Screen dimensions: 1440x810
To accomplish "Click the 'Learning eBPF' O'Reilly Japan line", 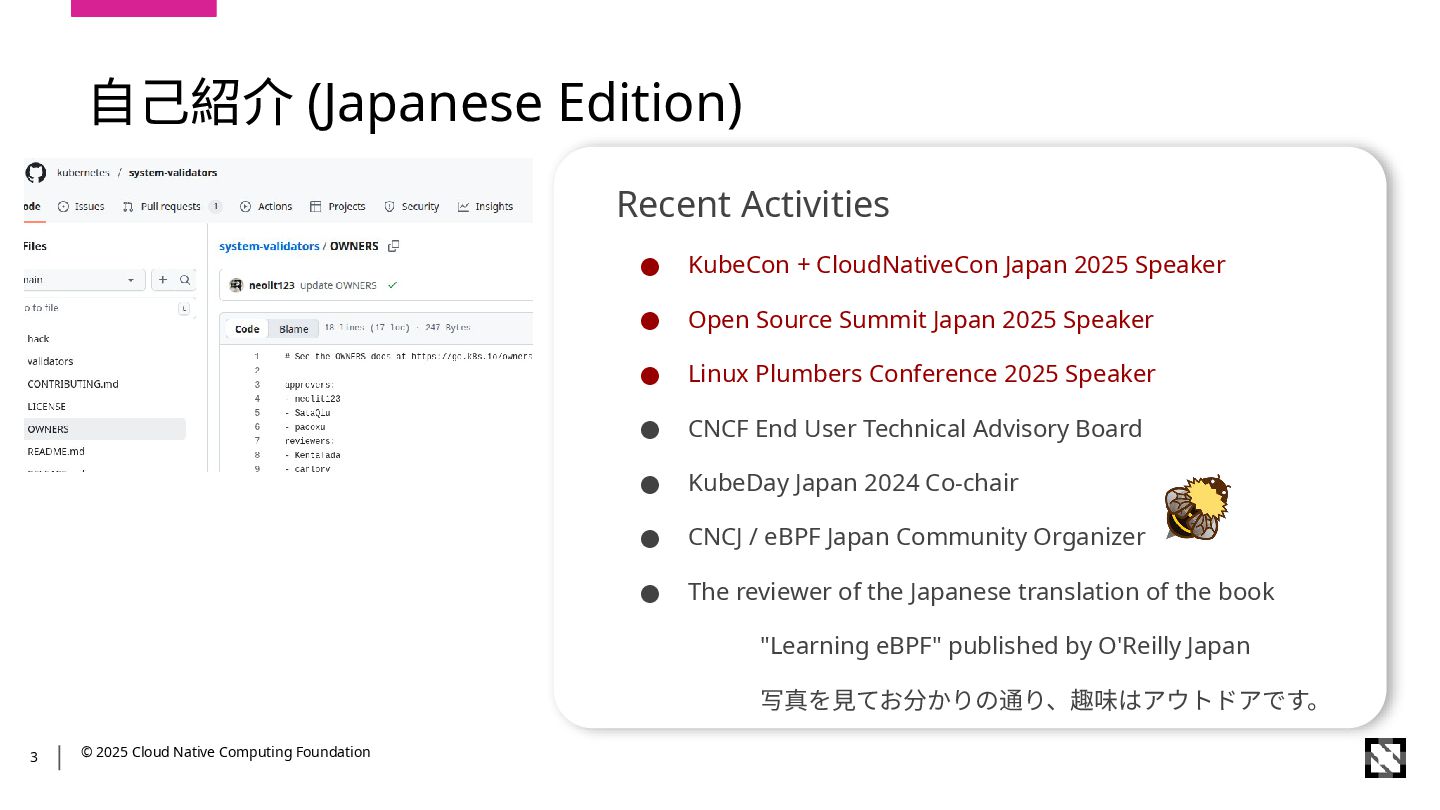I will [x=1005, y=646].
